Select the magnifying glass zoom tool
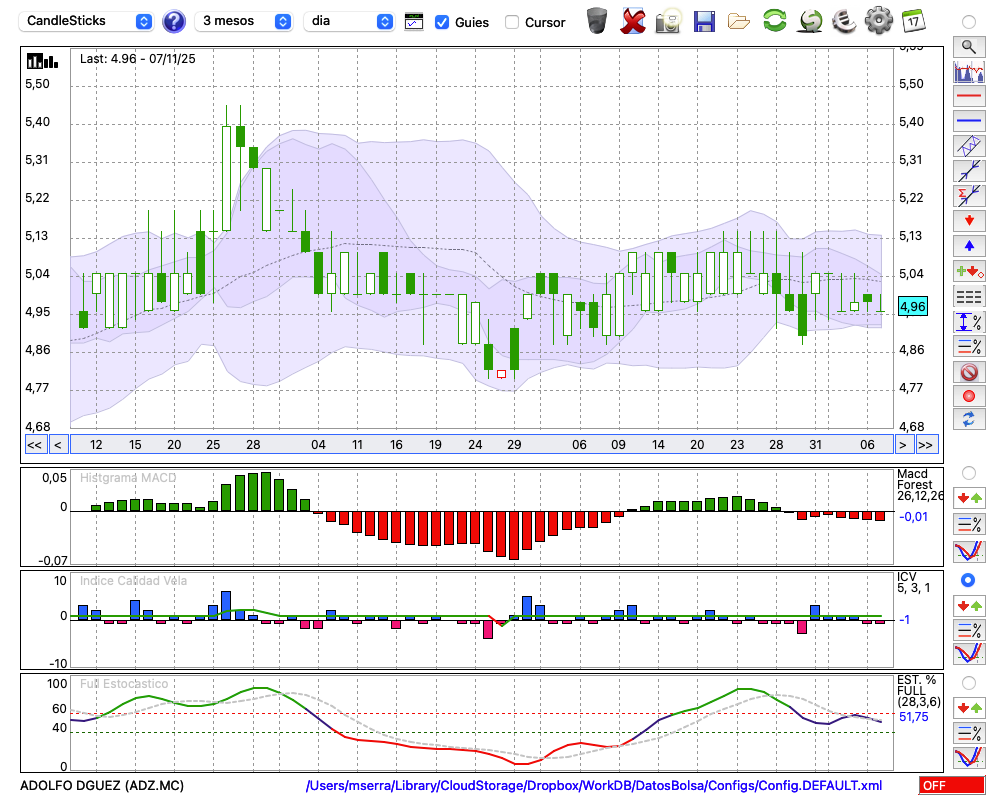 click(968, 46)
